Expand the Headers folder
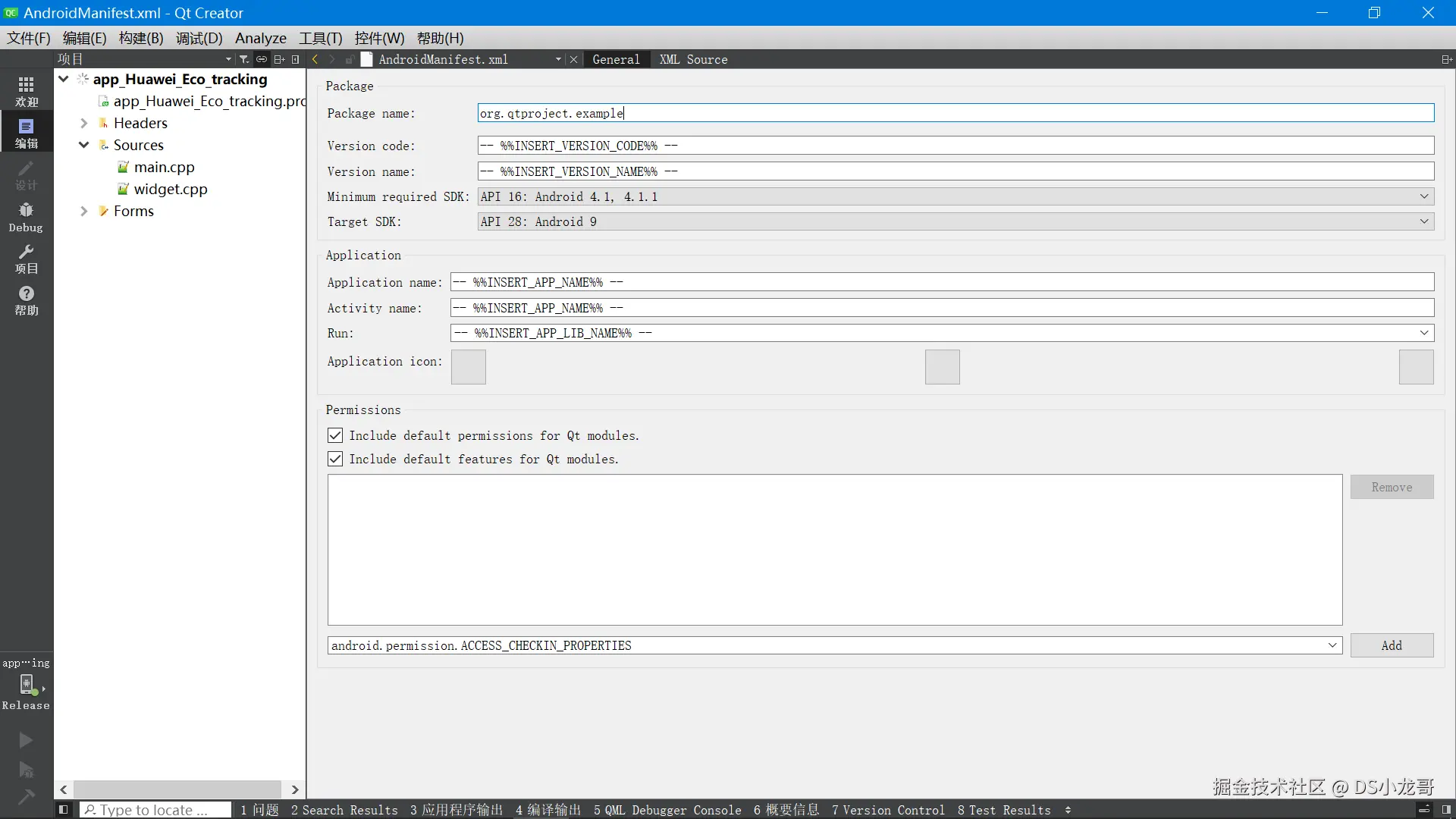This screenshot has width=1456, height=819. 84,123
